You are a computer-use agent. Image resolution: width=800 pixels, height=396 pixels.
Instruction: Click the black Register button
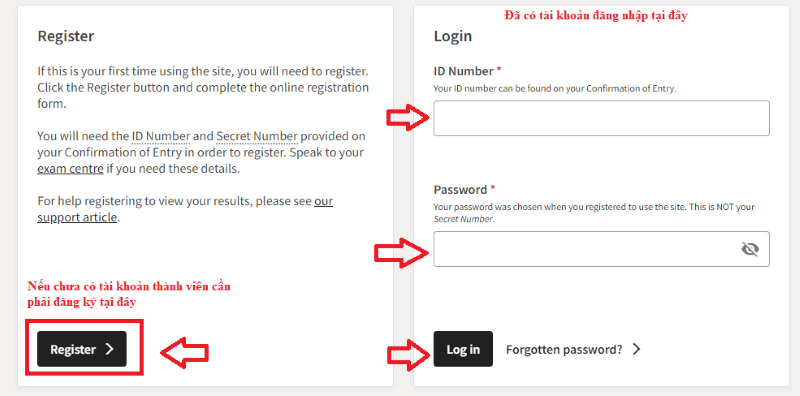82,349
